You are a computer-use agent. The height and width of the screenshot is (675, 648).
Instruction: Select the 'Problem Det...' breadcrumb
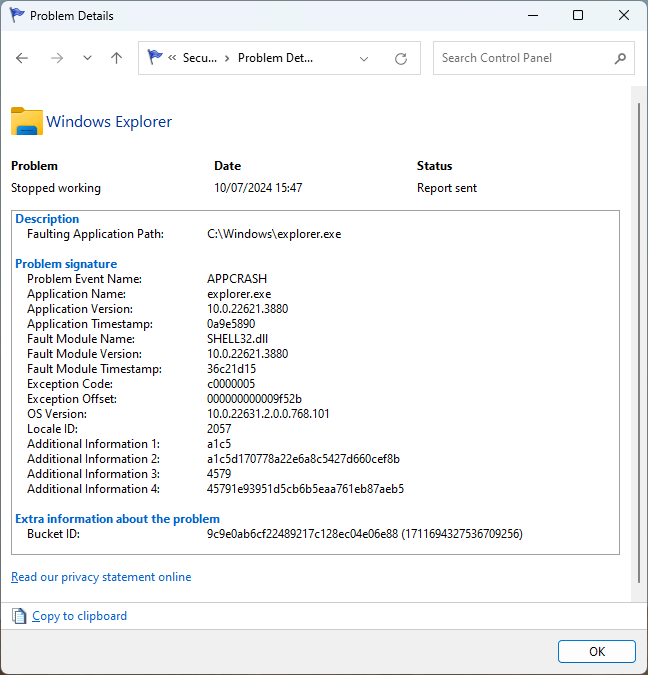[275, 58]
